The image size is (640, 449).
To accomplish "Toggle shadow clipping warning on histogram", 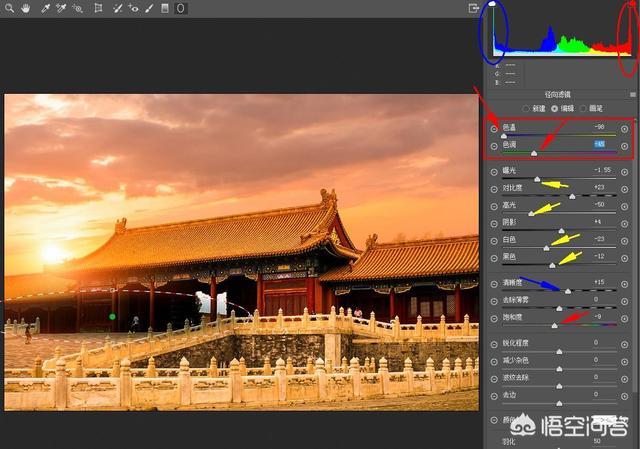I will pos(492,4).
